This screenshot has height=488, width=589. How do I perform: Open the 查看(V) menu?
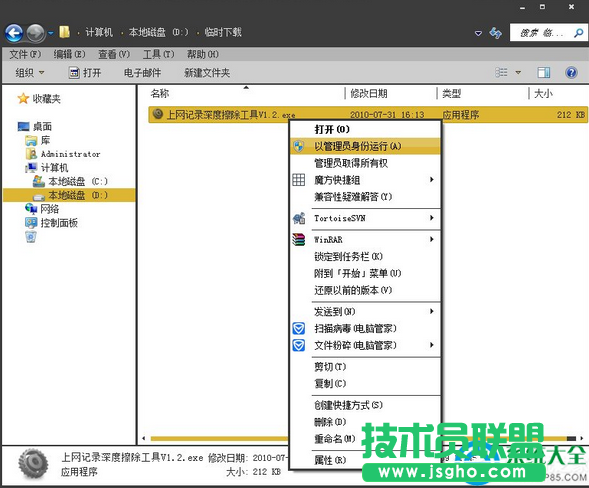click(114, 54)
